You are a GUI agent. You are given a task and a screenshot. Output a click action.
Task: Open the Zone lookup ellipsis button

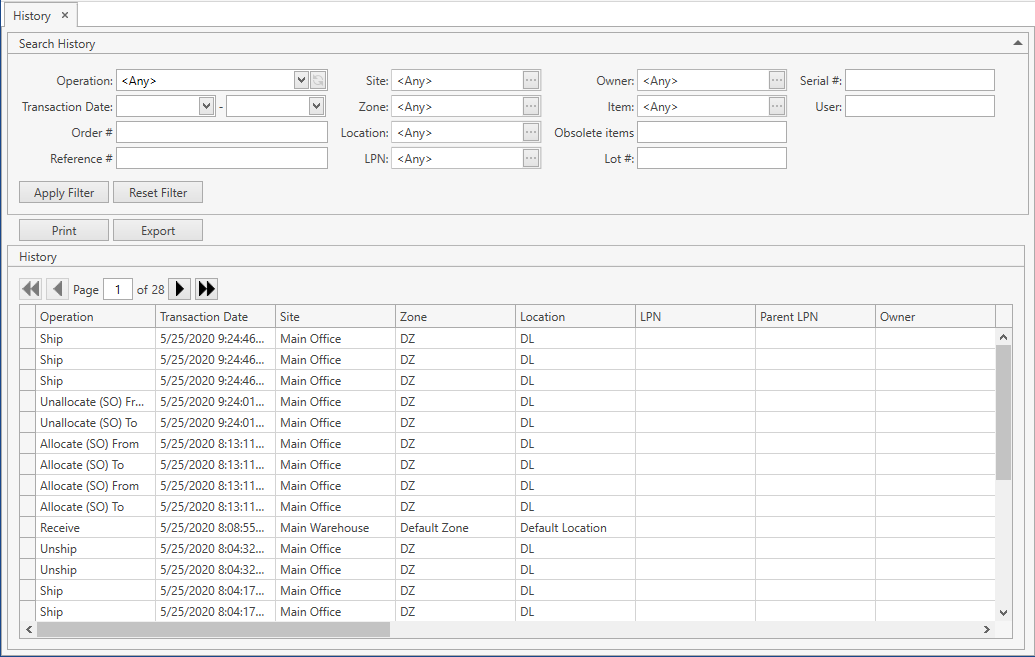point(531,107)
